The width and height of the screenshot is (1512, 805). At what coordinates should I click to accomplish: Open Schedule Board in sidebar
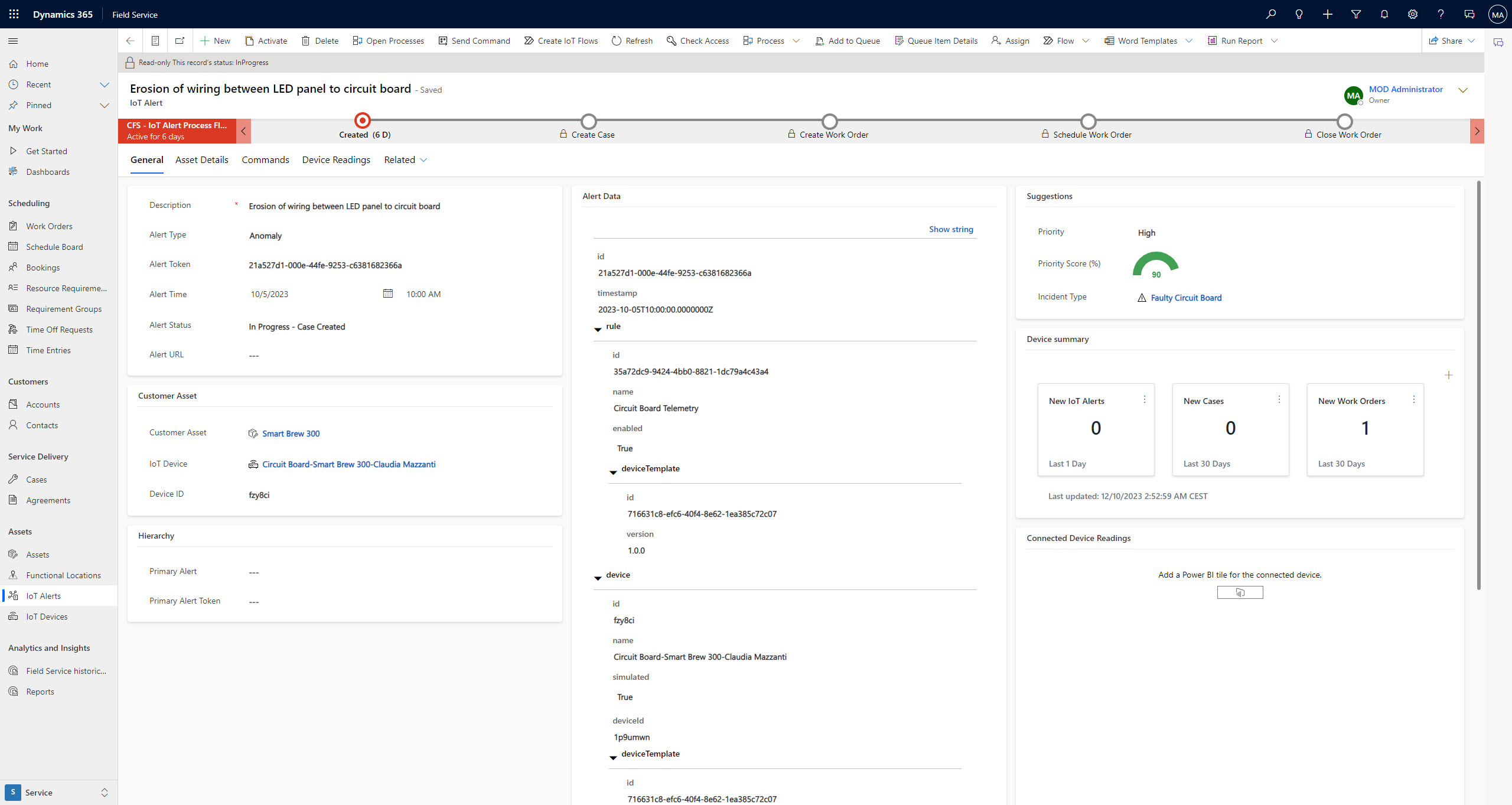click(58, 247)
